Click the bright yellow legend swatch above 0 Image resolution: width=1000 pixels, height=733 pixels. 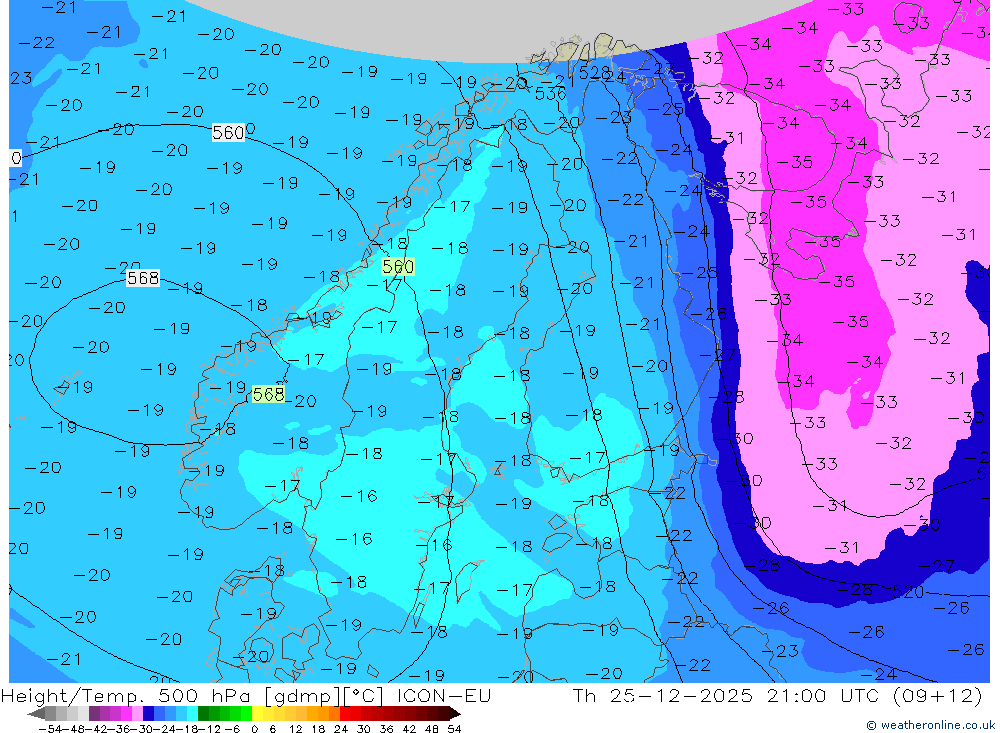(x=258, y=713)
